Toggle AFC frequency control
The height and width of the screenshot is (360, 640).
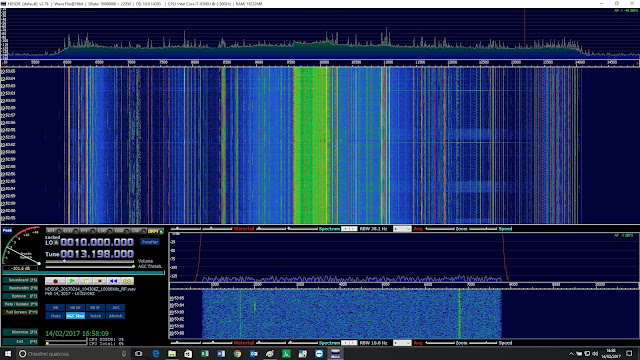pos(116,308)
